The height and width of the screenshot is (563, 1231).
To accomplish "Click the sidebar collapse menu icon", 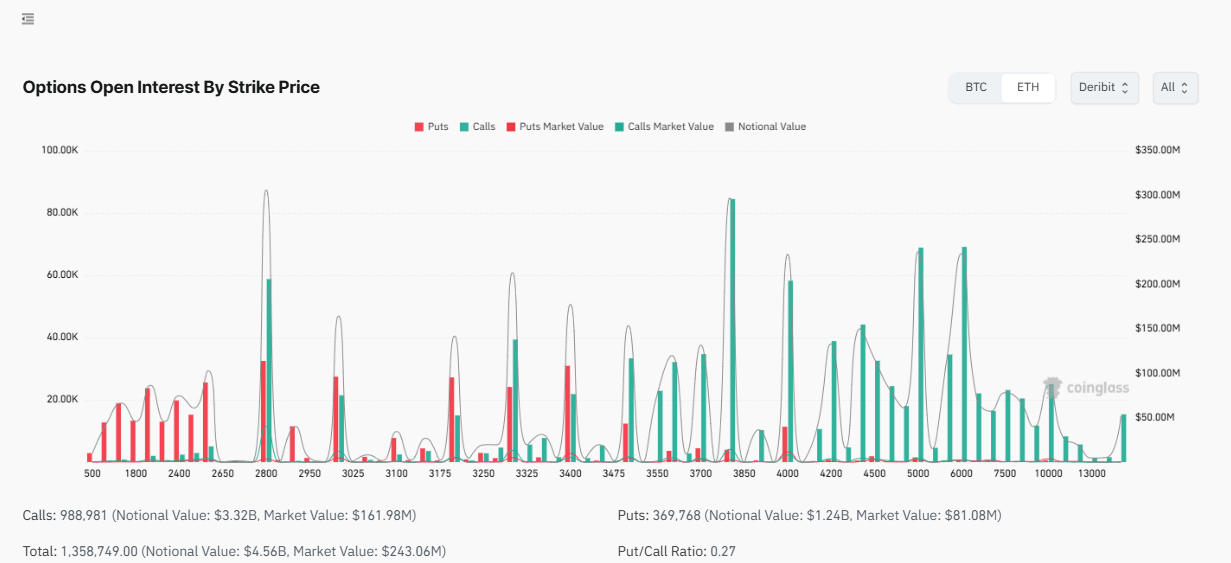I will tap(28, 19).
